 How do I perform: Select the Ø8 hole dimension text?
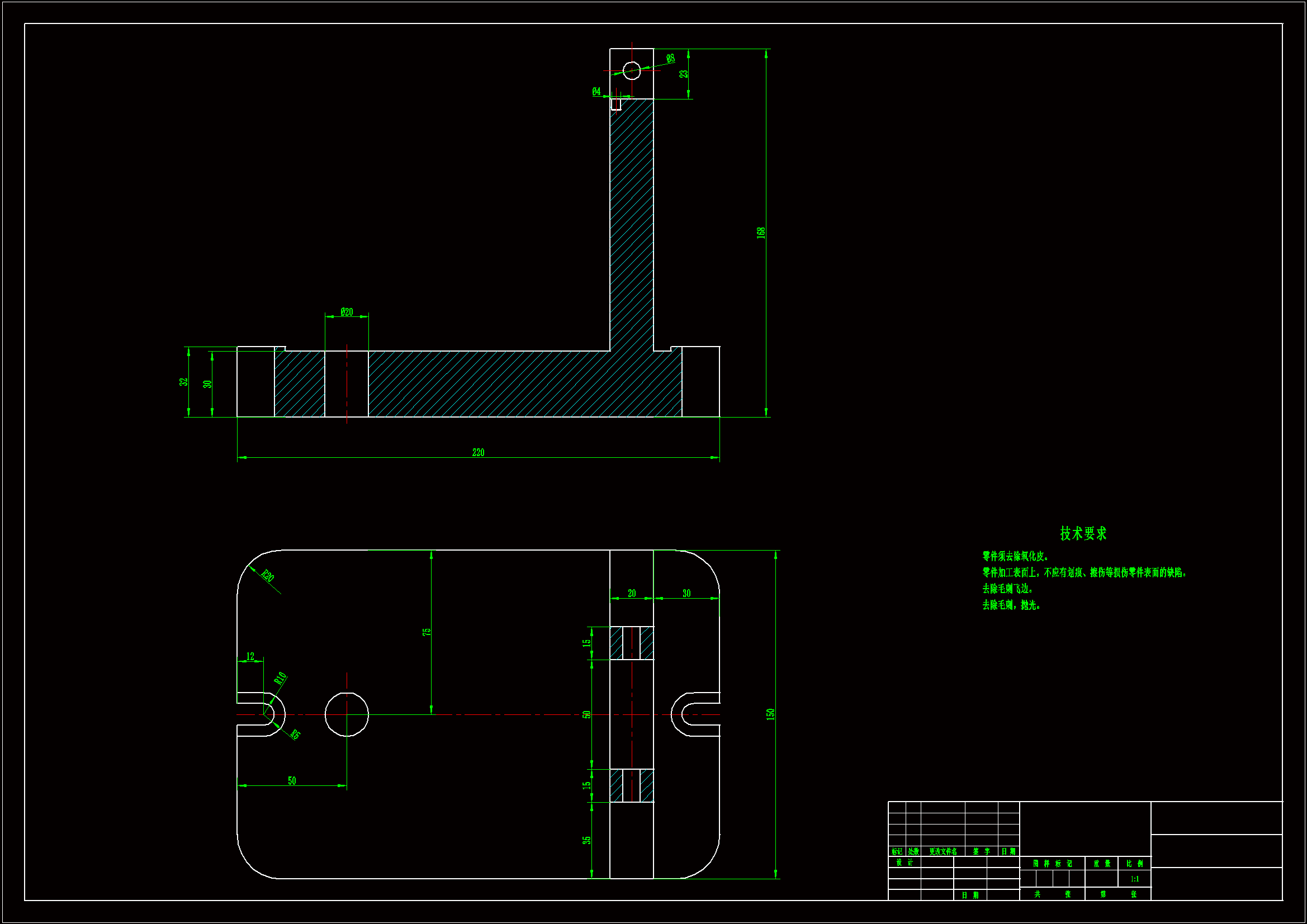pyautogui.click(x=670, y=58)
